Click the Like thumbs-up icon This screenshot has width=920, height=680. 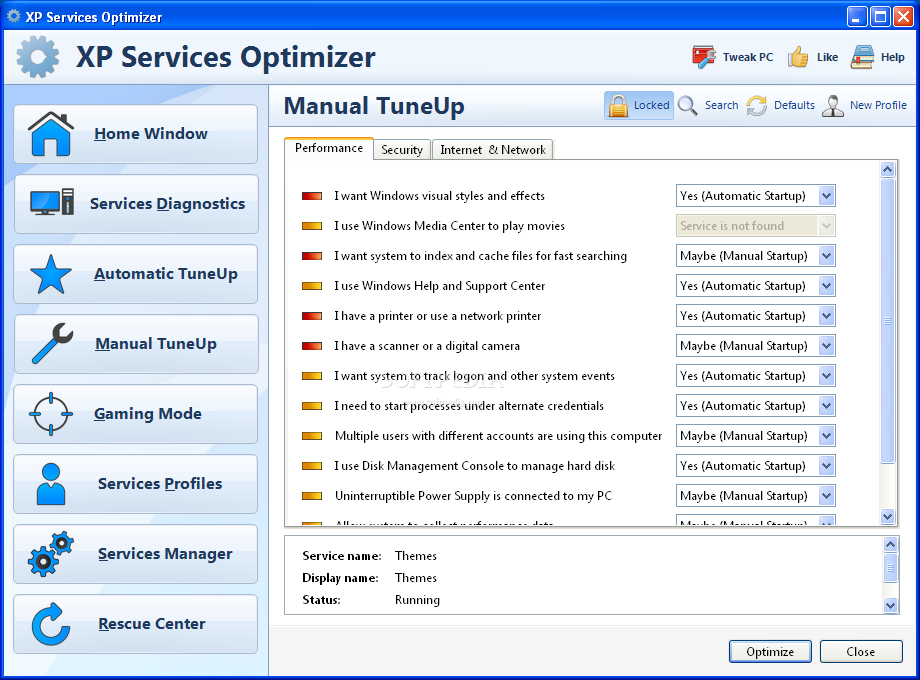pyautogui.click(x=798, y=57)
